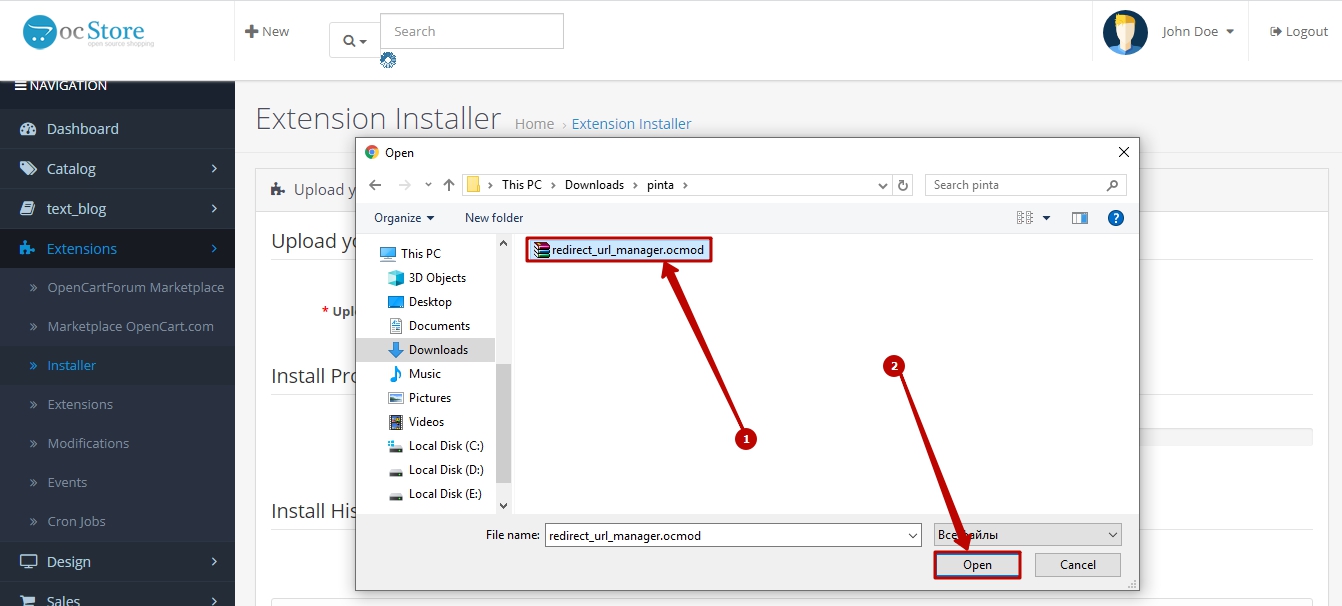Open address bar history dropdown

[883, 185]
